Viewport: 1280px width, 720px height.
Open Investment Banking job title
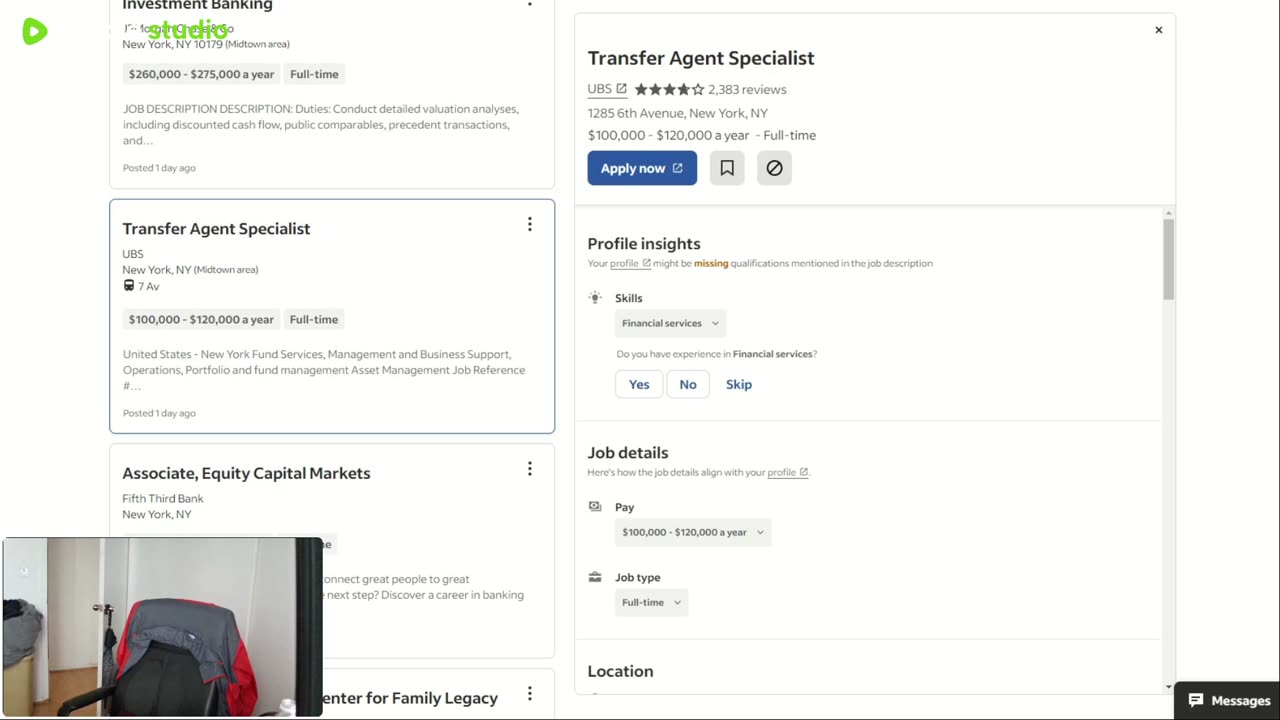[197, 6]
